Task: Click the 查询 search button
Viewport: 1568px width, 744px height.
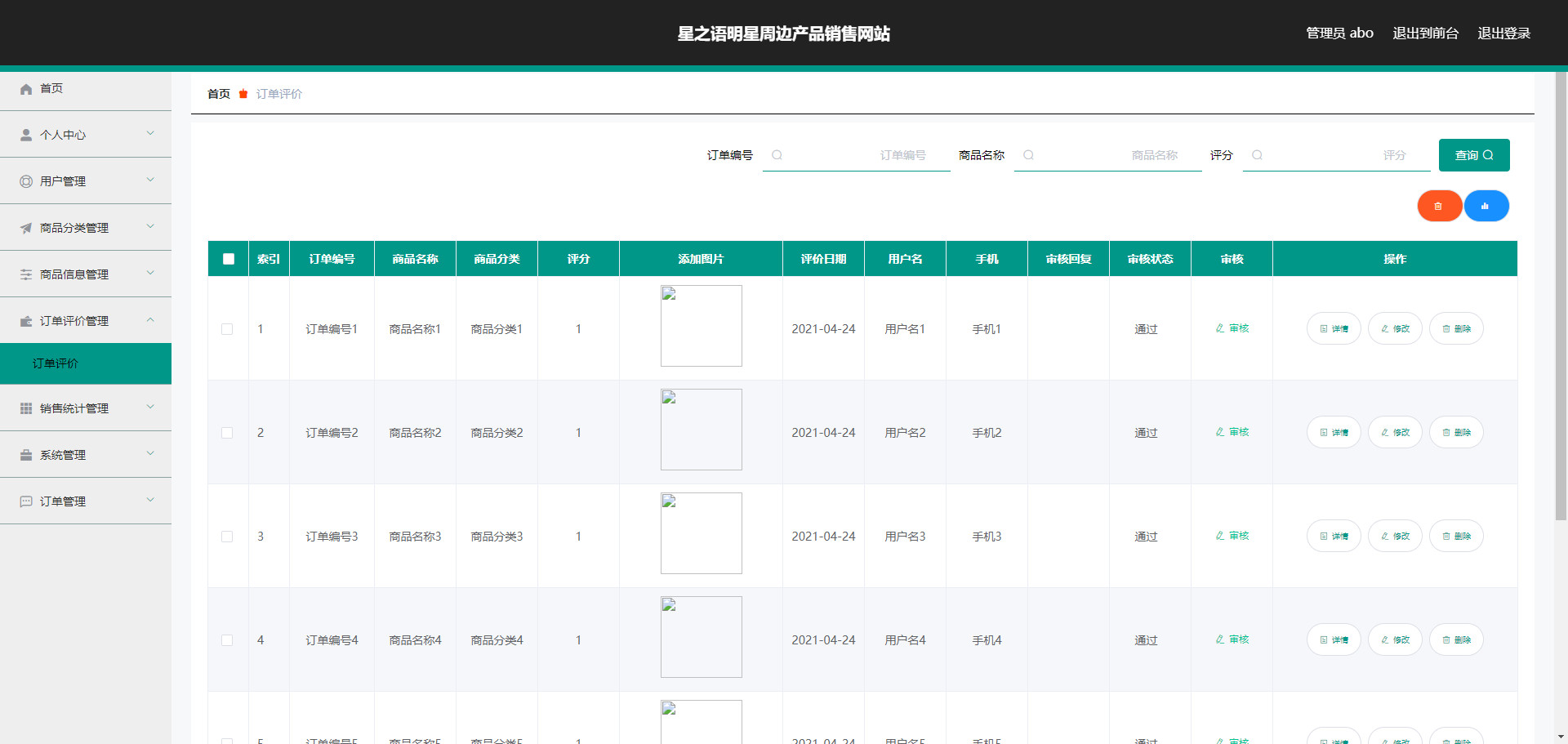Action: (1474, 155)
